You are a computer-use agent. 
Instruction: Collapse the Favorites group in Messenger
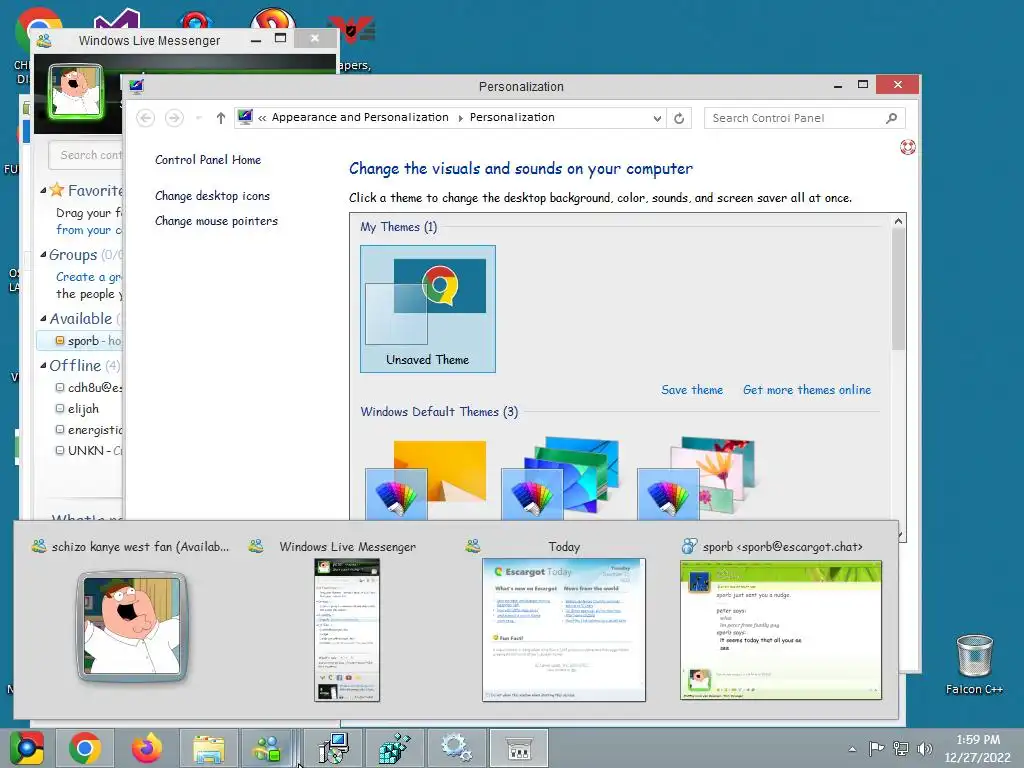pyautogui.click(x=43, y=191)
